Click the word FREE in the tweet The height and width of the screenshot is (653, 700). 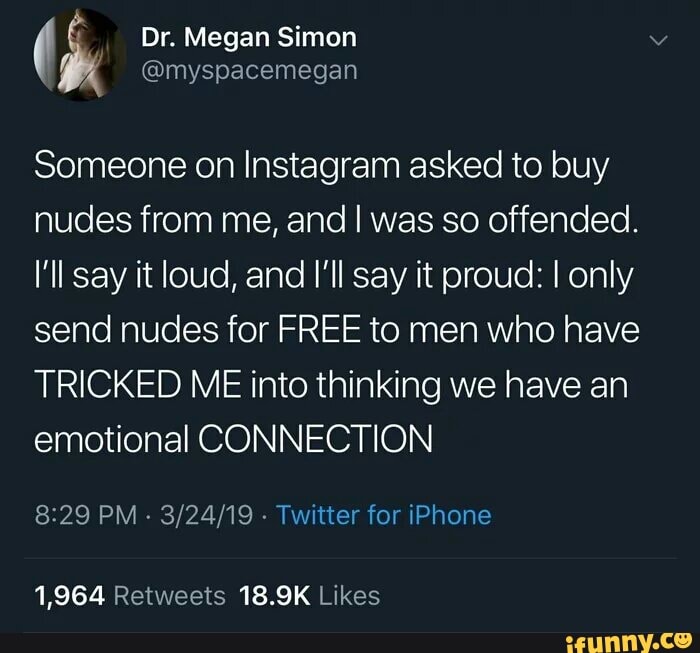319,330
